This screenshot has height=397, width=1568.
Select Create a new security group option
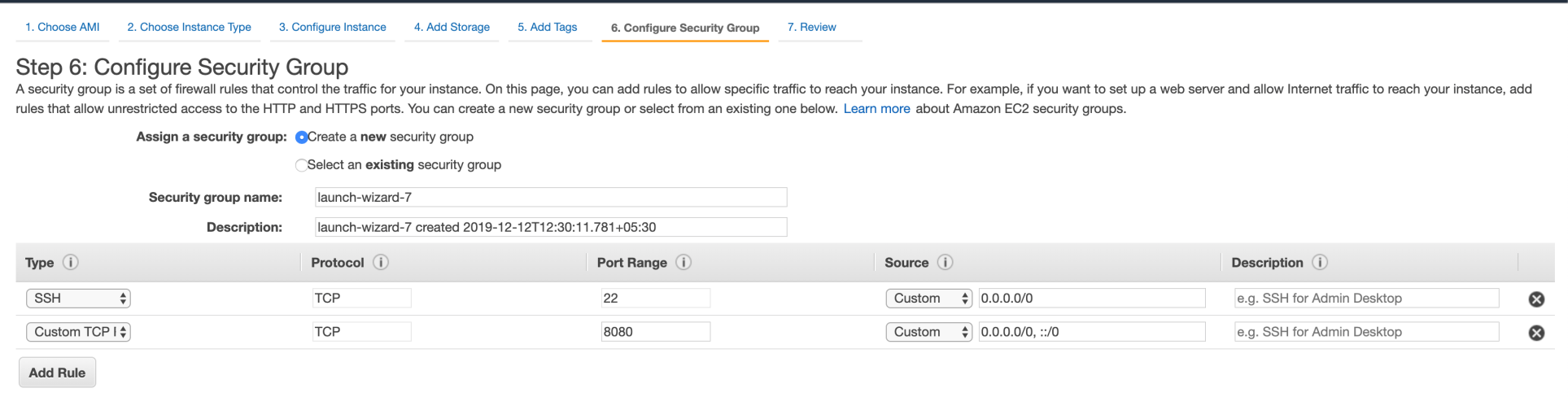click(x=302, y=137)
